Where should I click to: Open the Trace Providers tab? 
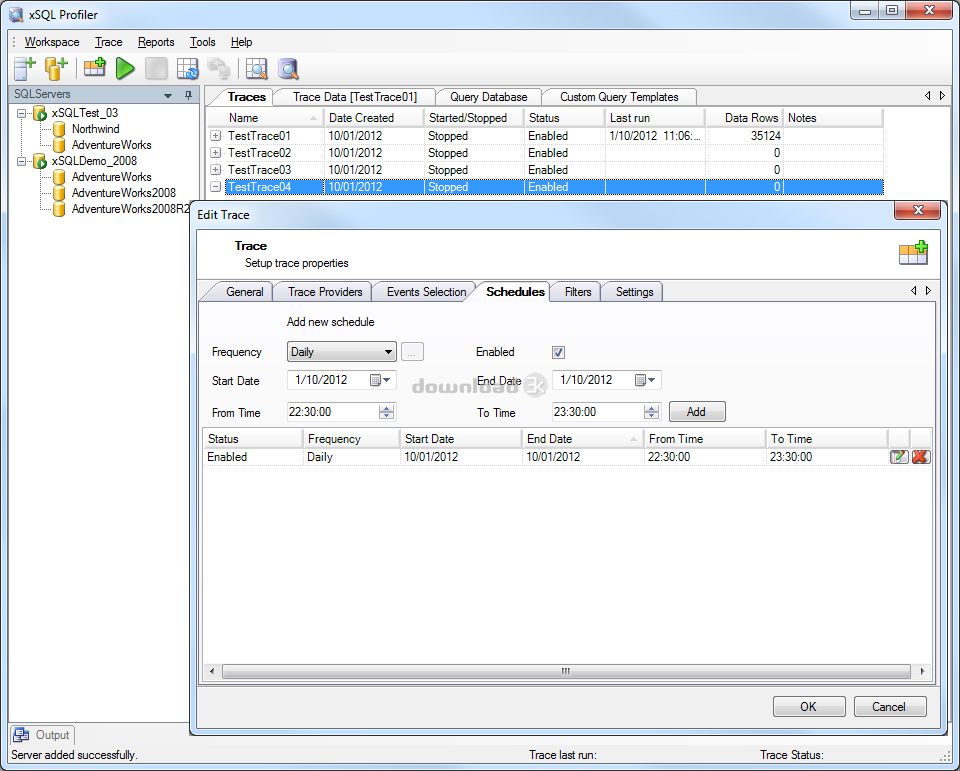(325, 292)
